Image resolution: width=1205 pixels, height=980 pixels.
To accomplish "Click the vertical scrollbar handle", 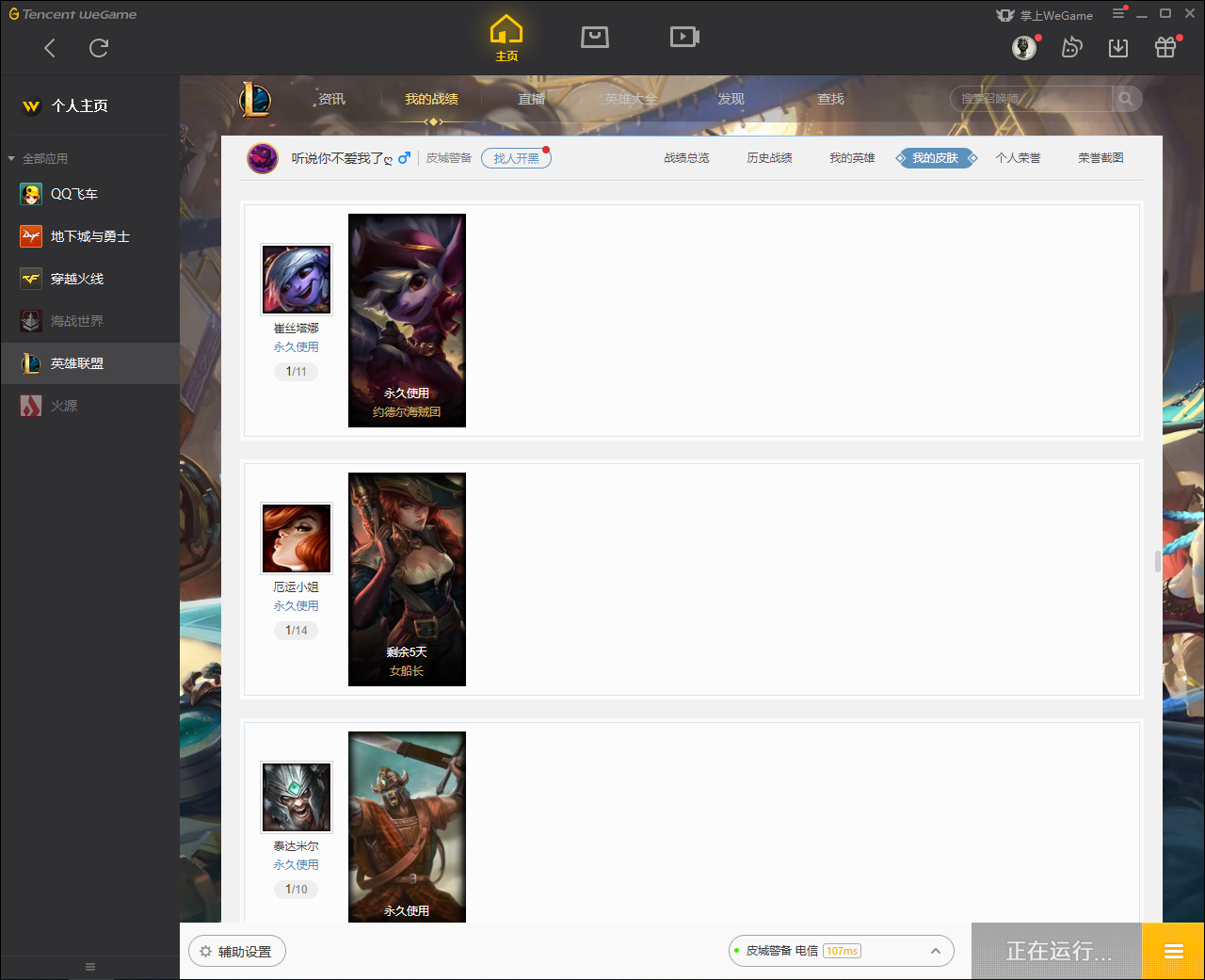I will tap(1158, 561).
